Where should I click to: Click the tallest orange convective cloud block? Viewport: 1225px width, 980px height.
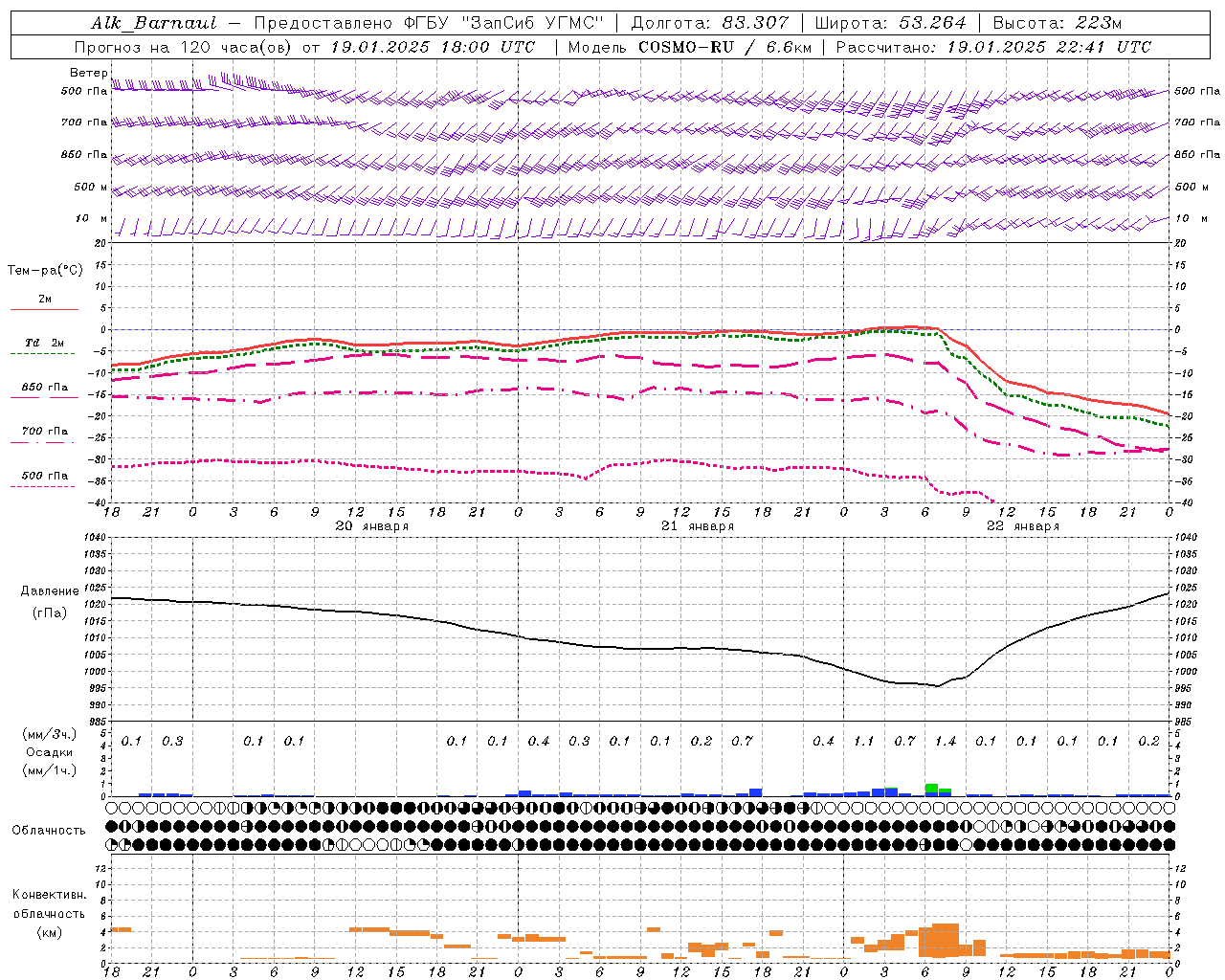[x=946, y=940]
